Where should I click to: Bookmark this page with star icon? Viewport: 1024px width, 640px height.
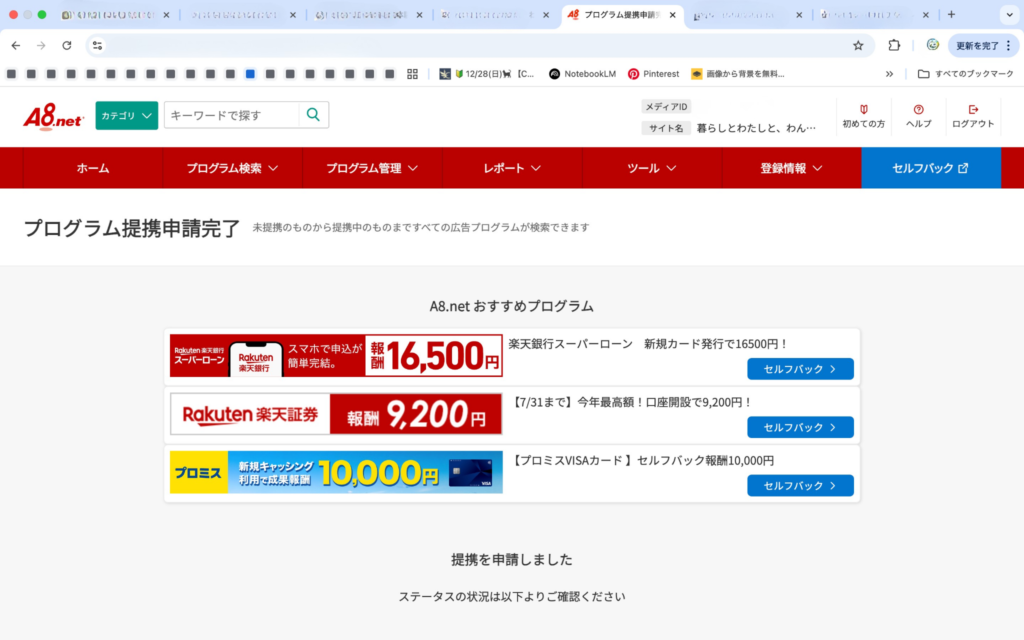(x=858, y=46)
